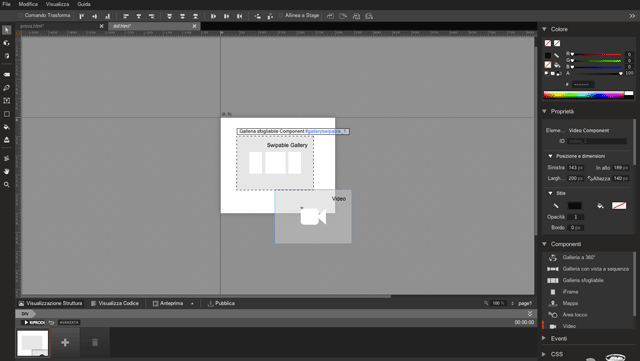Click the Pubblica button
This screenshot has height=361, width=640.
click(x=221, y=303)
